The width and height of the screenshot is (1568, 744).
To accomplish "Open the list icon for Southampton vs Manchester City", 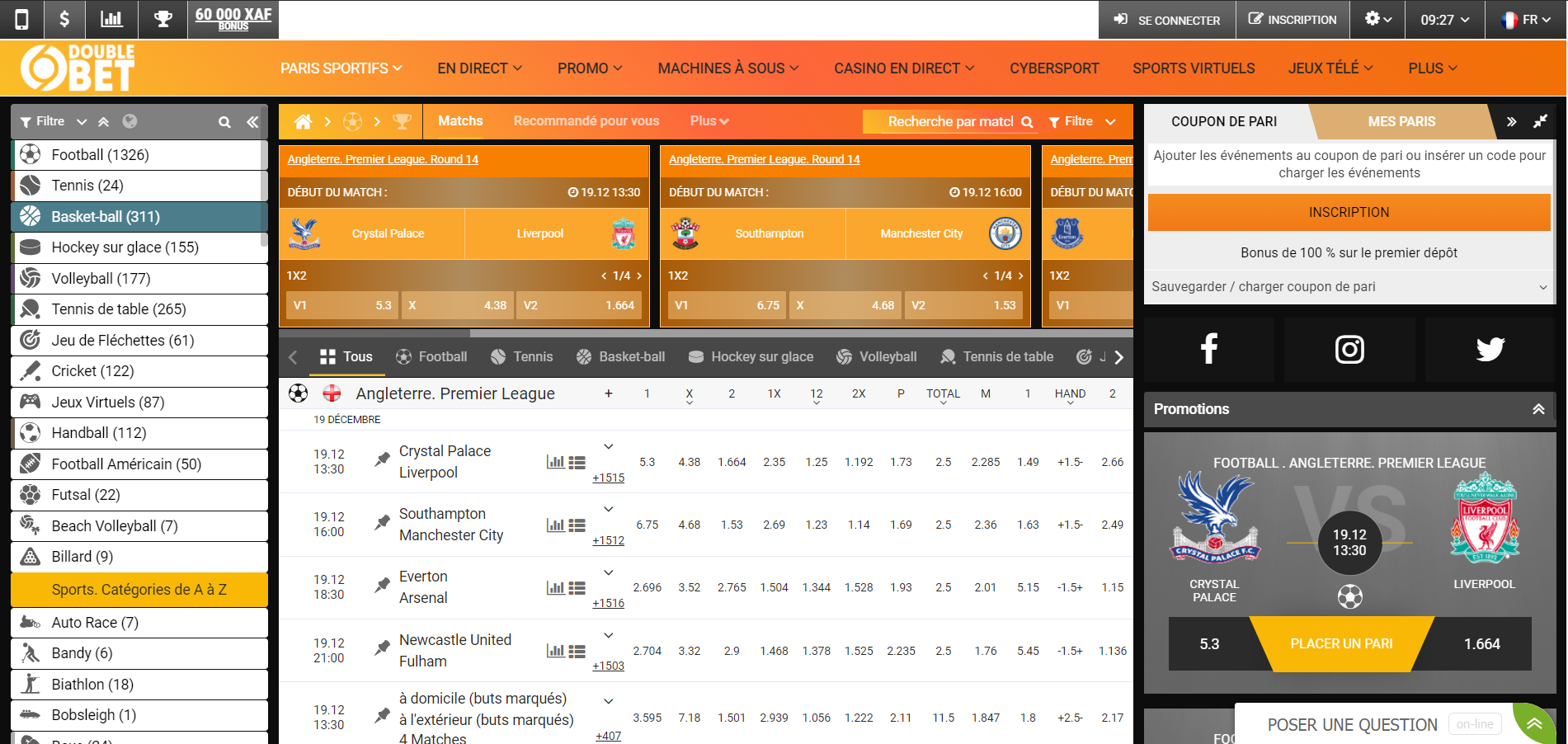I will [577, 525].
